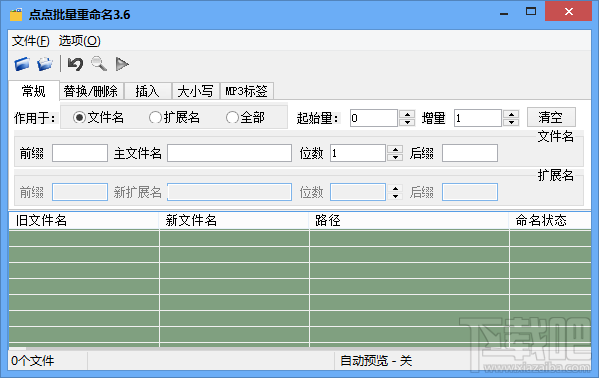Maximize the 点点批量重命名 window

(531, 12)
